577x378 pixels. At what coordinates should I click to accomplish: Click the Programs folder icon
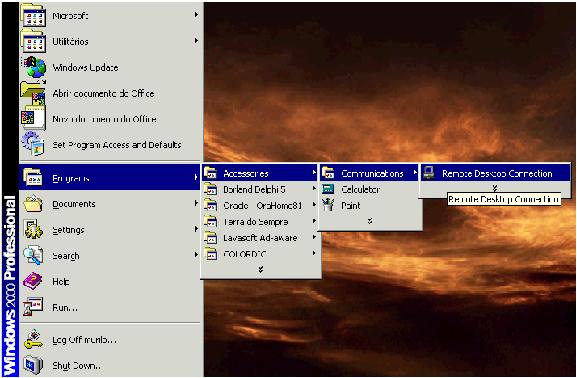pyautogui.click(x=33, y=177)
